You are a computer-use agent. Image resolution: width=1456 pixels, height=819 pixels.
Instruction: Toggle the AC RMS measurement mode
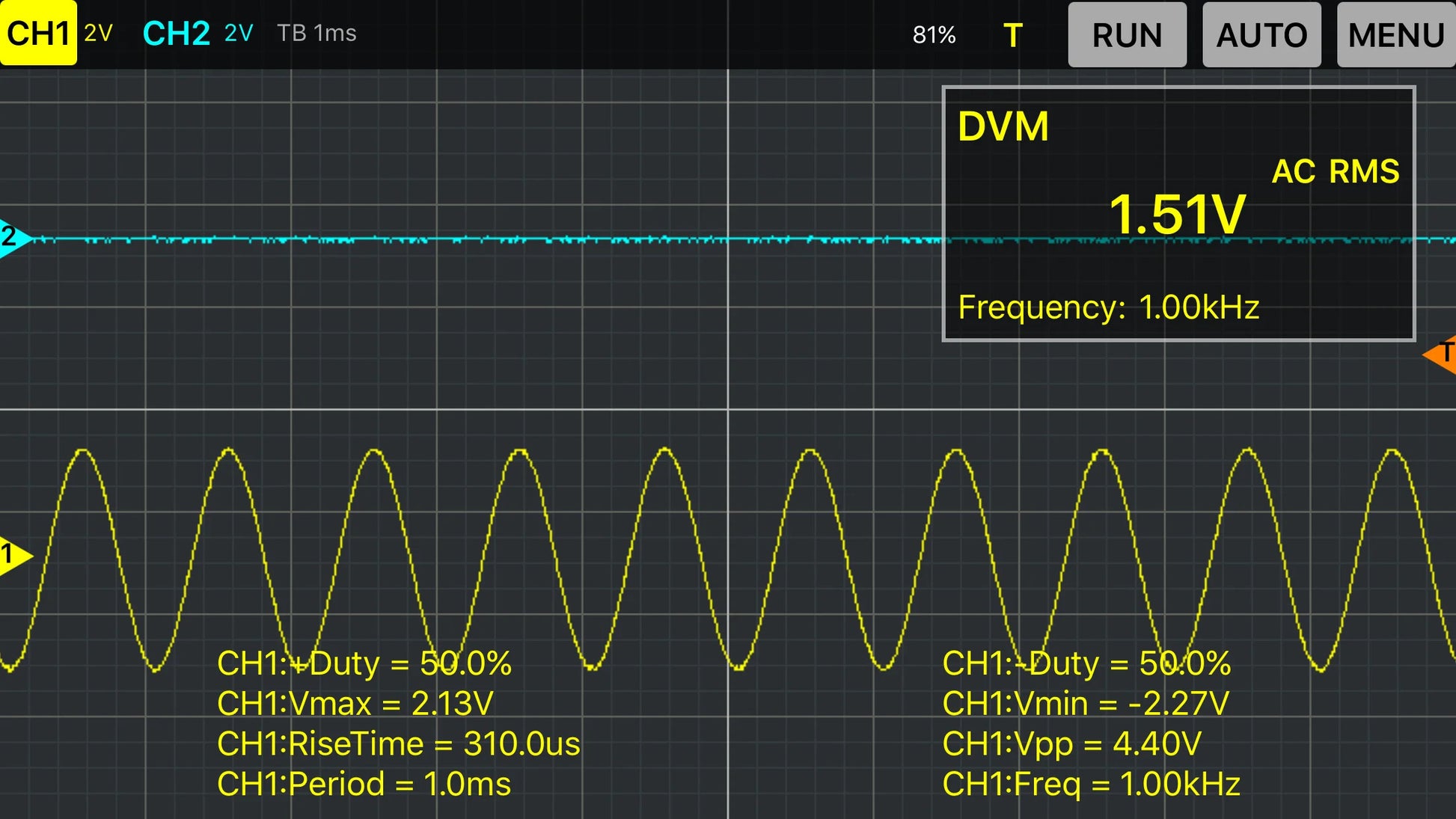click(x=1336, y=171)
